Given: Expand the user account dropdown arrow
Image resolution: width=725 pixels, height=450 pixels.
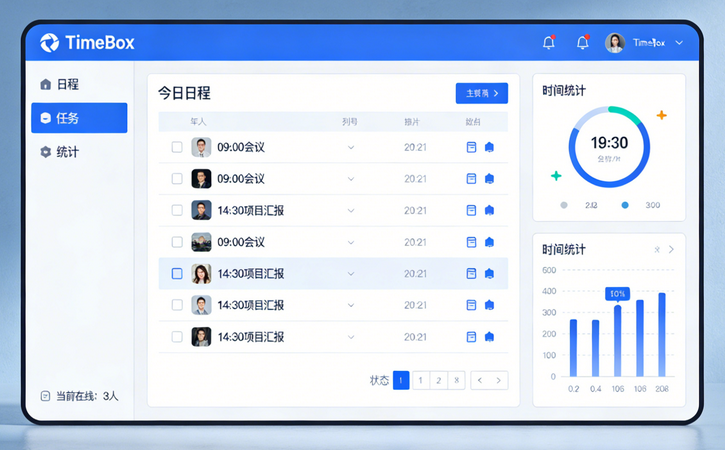Looking at the screenshot, I should tap(680, 43).
